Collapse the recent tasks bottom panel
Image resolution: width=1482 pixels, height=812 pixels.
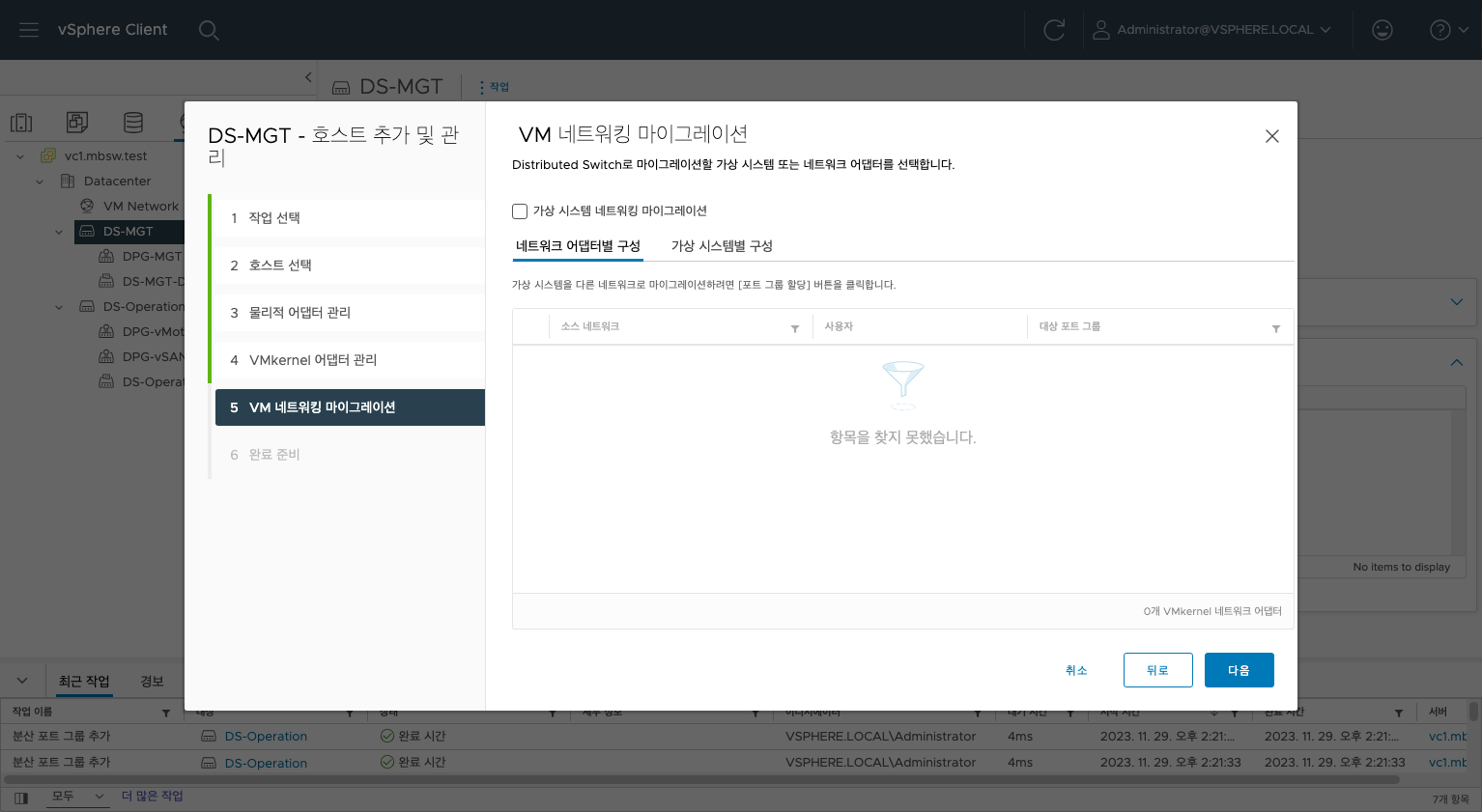pos(22,681)
